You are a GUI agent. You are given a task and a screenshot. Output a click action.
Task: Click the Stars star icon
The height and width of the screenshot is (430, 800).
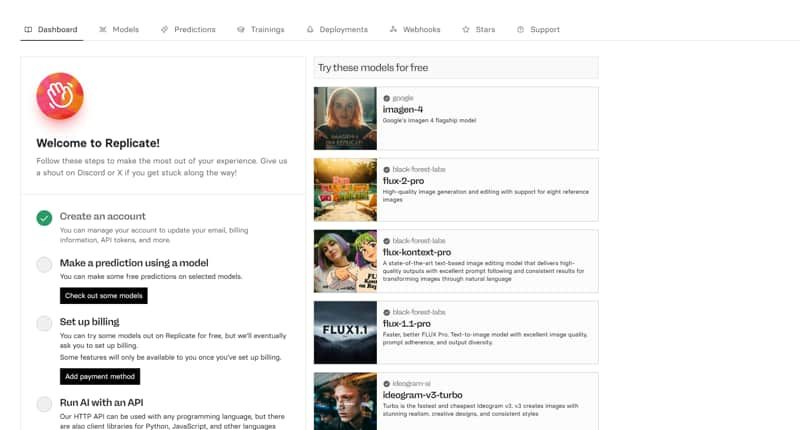point(466,30)
